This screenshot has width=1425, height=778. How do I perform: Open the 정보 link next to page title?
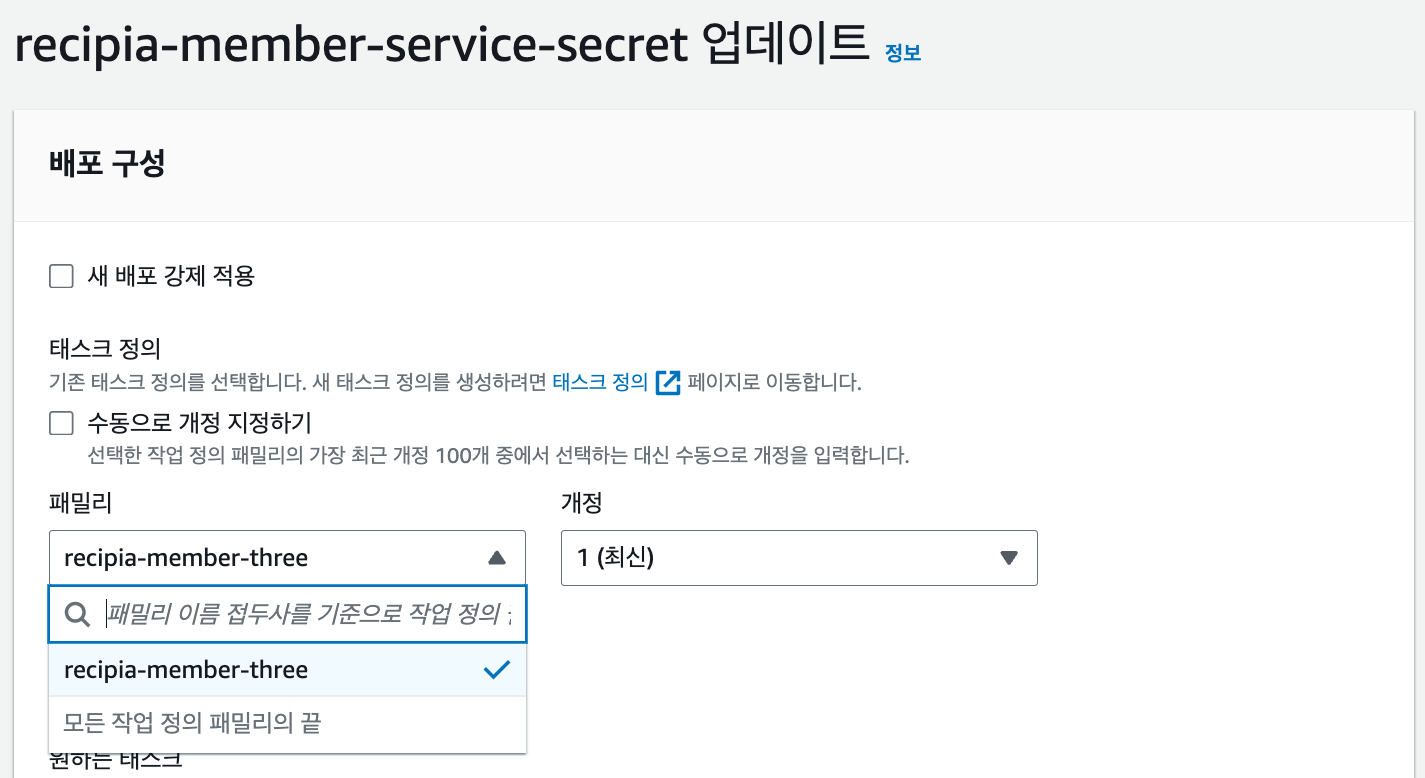pyautogui.click(x=900, y=52)
